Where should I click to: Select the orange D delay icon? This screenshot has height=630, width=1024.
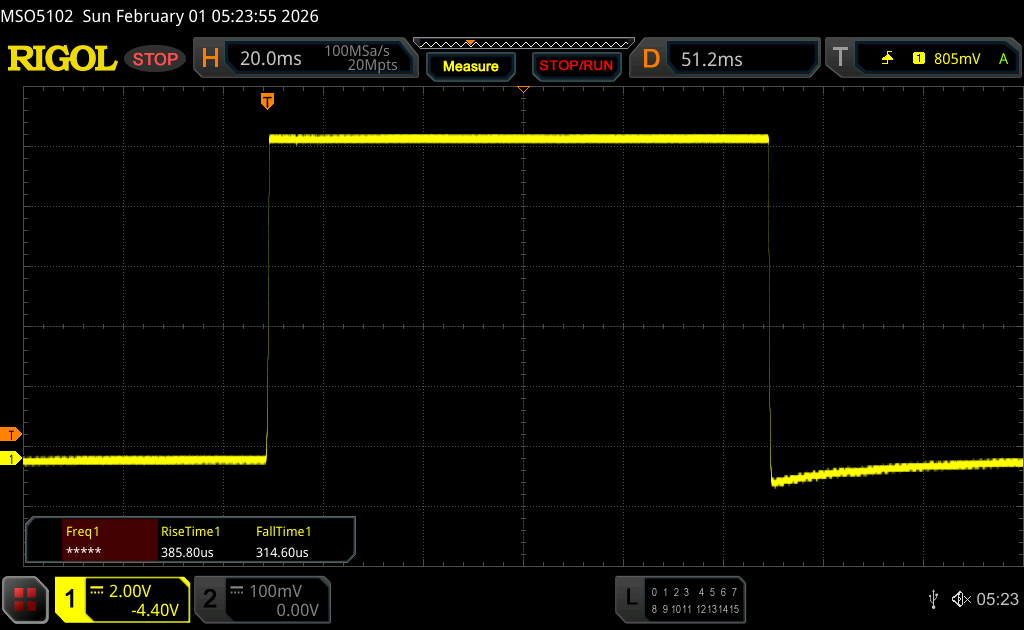pos(651,59)
